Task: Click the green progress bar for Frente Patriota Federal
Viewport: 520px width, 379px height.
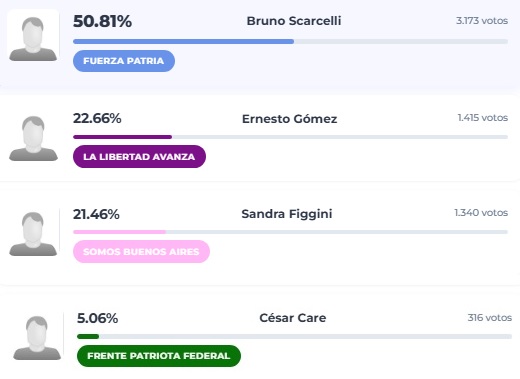Action: [x=88, y=337]
